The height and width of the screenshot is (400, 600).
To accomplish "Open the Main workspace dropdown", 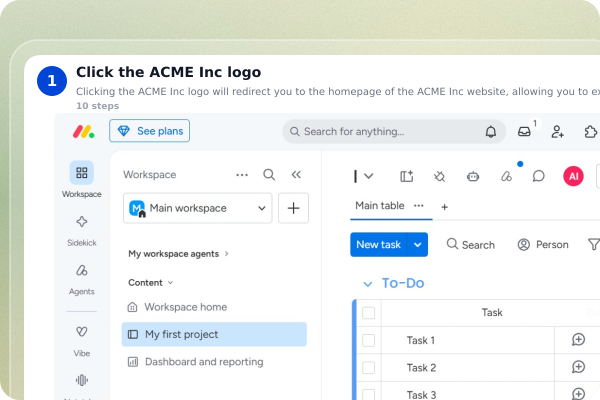I will 197,208.
